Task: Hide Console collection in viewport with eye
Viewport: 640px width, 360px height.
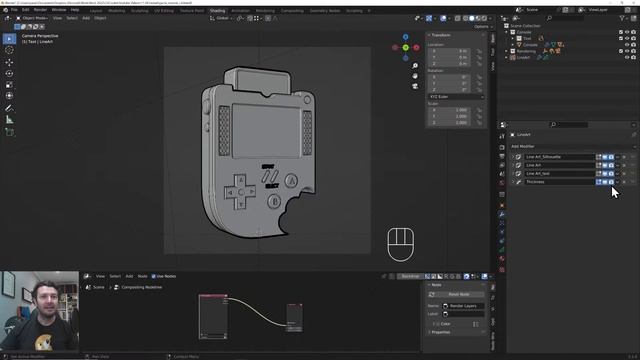Action: [x=627, y=32]
